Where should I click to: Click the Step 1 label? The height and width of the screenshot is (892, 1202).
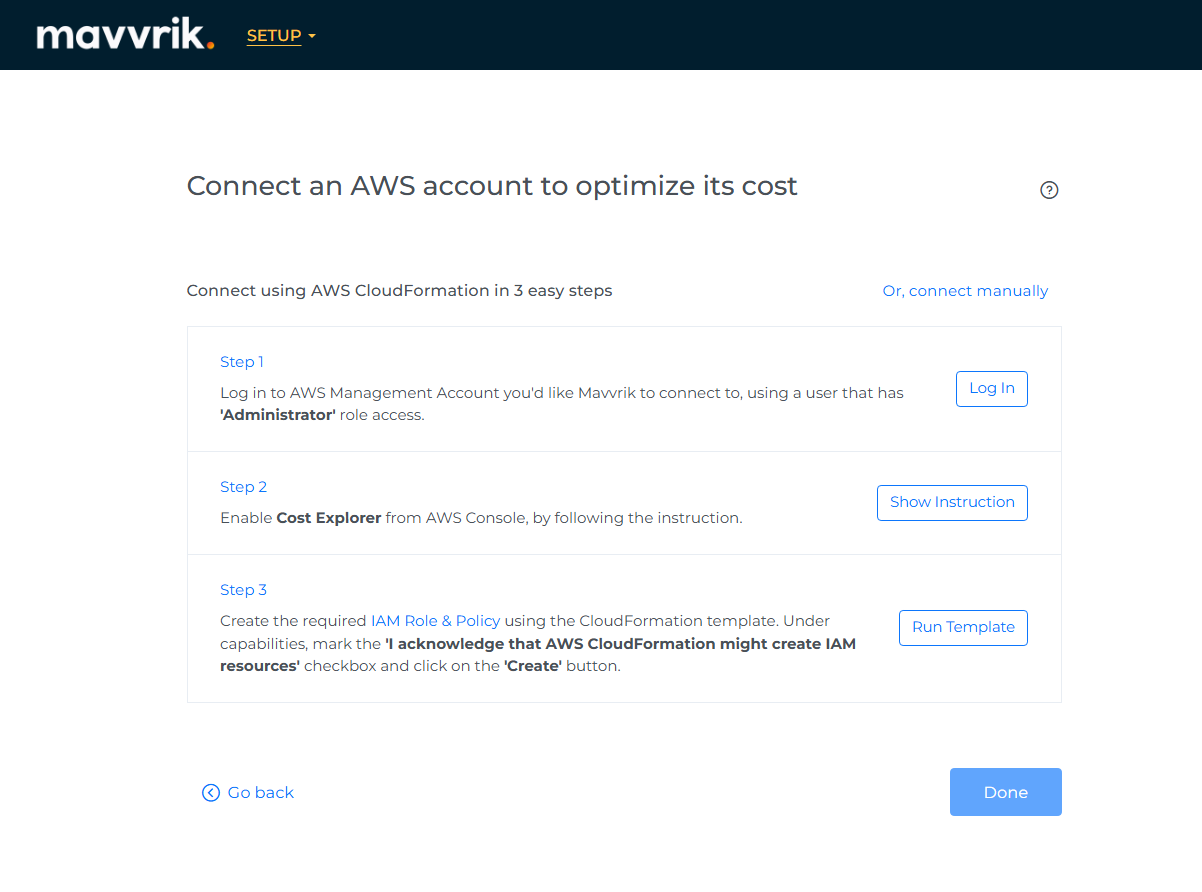[x=242, y=362]
